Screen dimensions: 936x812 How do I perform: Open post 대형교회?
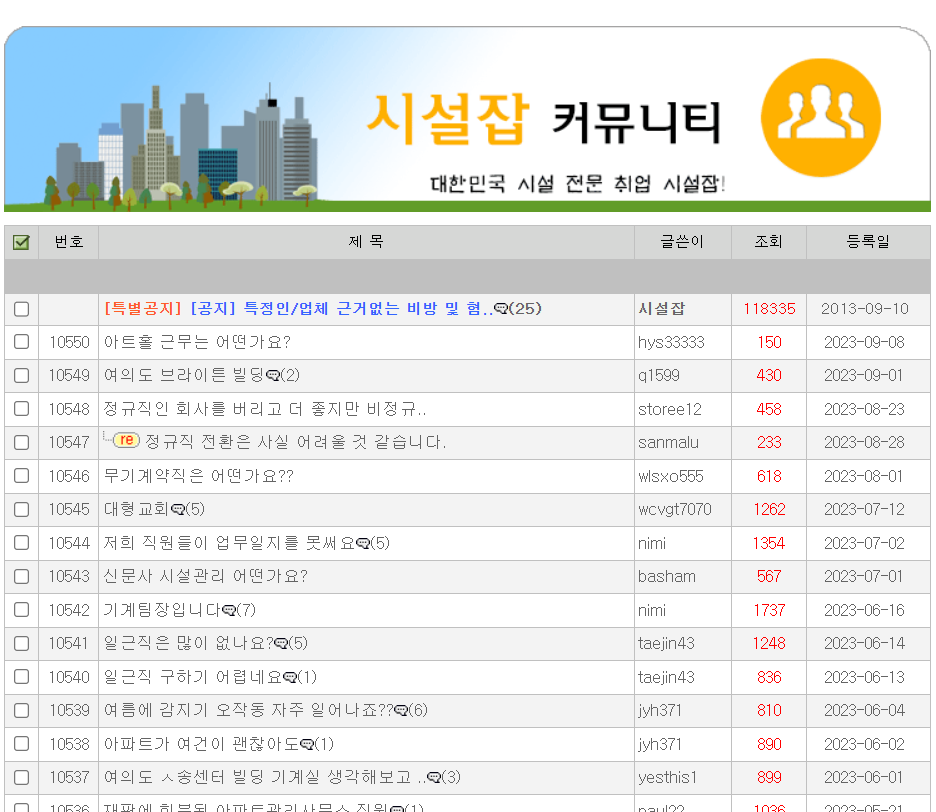pos(137,509)
